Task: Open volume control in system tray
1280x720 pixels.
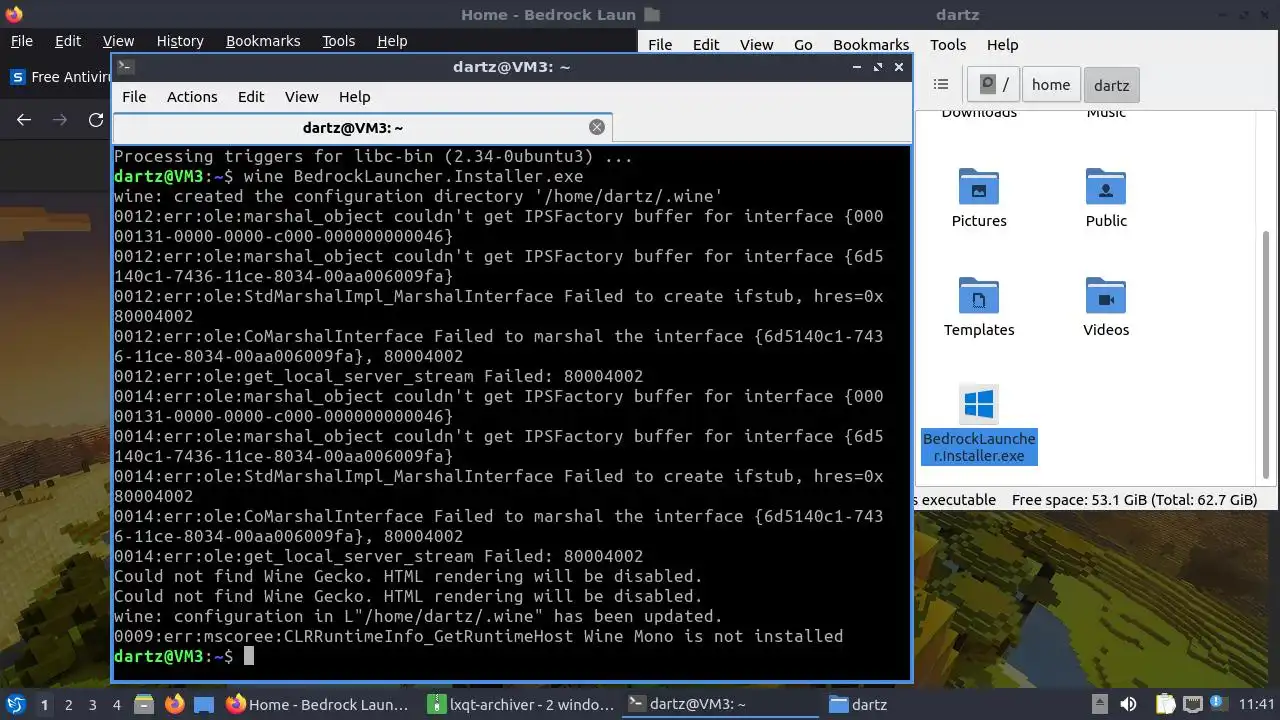Action: [x=1128, y=704]
